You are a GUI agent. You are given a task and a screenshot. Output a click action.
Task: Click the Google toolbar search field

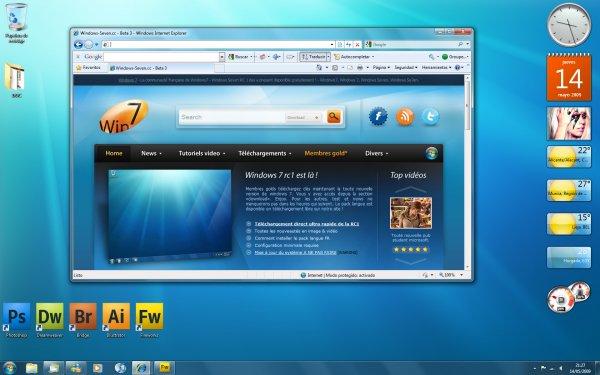pos(161,57)
